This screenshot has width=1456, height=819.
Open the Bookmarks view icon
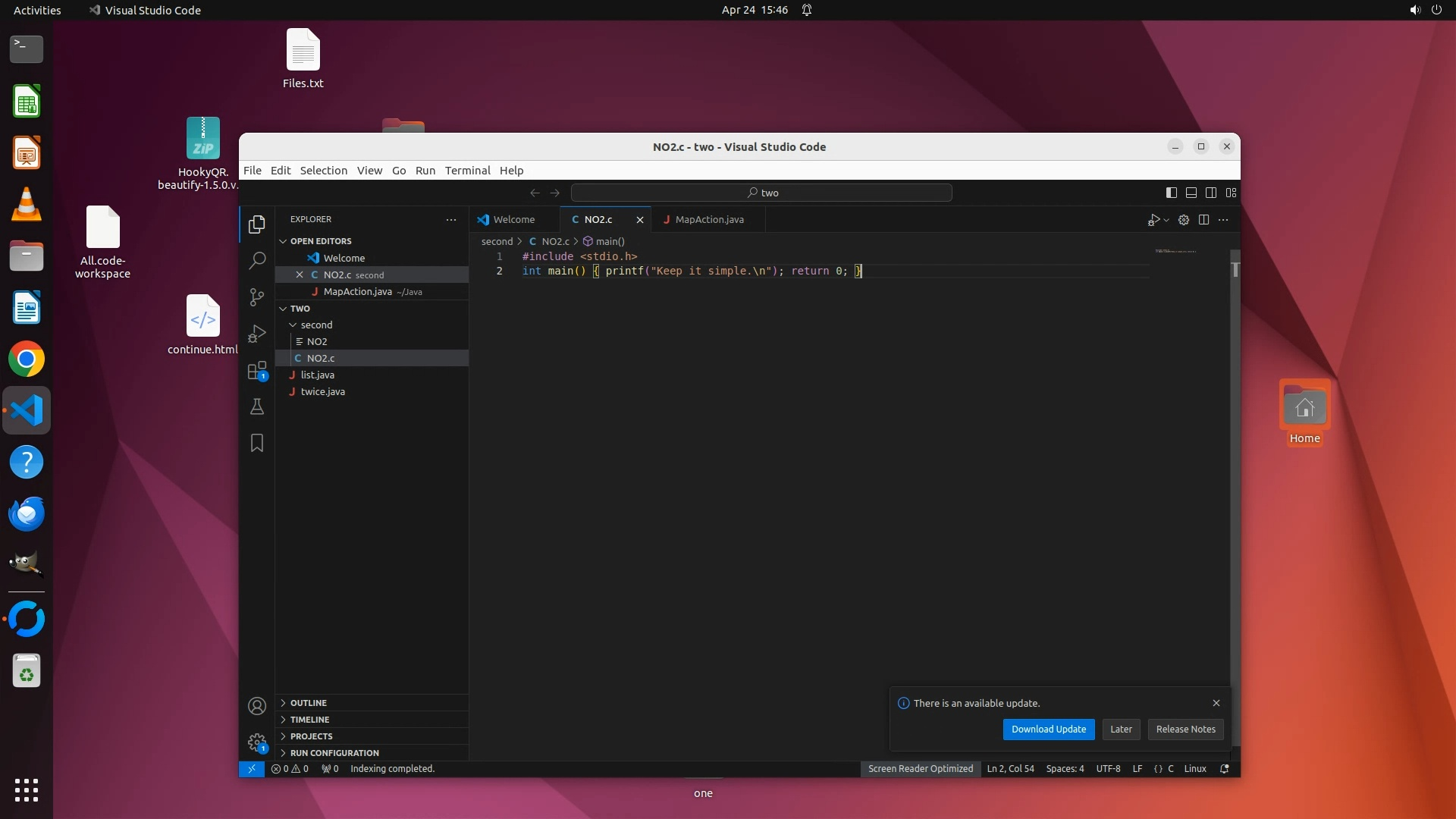click(x=257, y=443)
